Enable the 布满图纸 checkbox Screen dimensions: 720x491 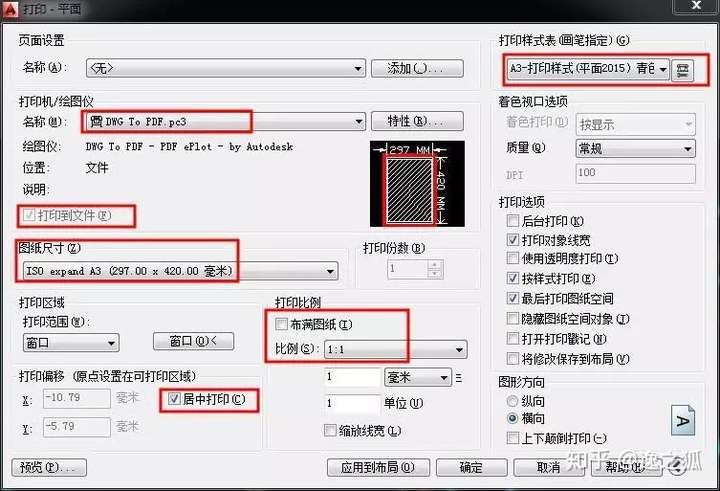(281, 324)
